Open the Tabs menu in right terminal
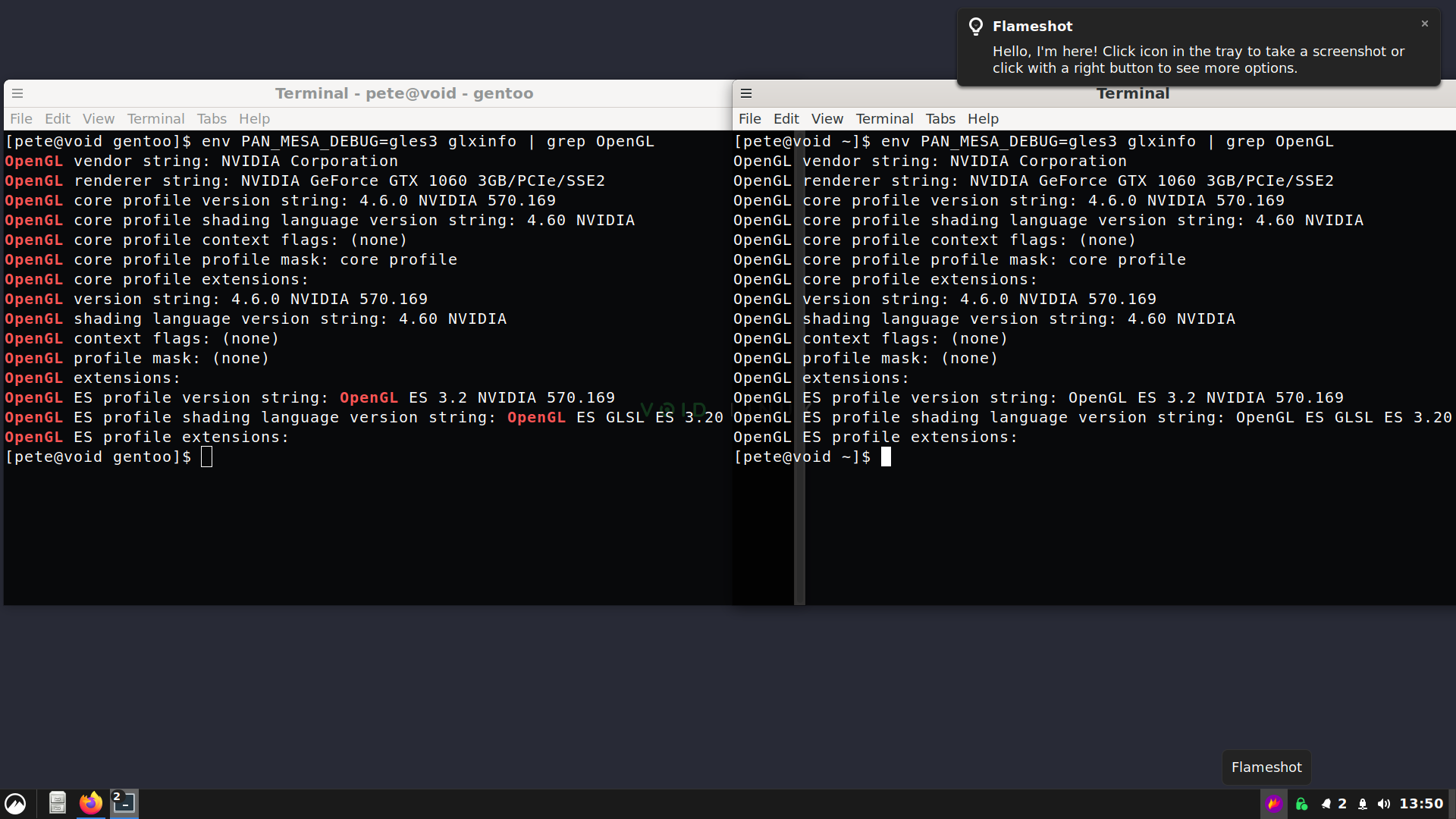Screen dimensions: 1456x819 coord(940,119)
